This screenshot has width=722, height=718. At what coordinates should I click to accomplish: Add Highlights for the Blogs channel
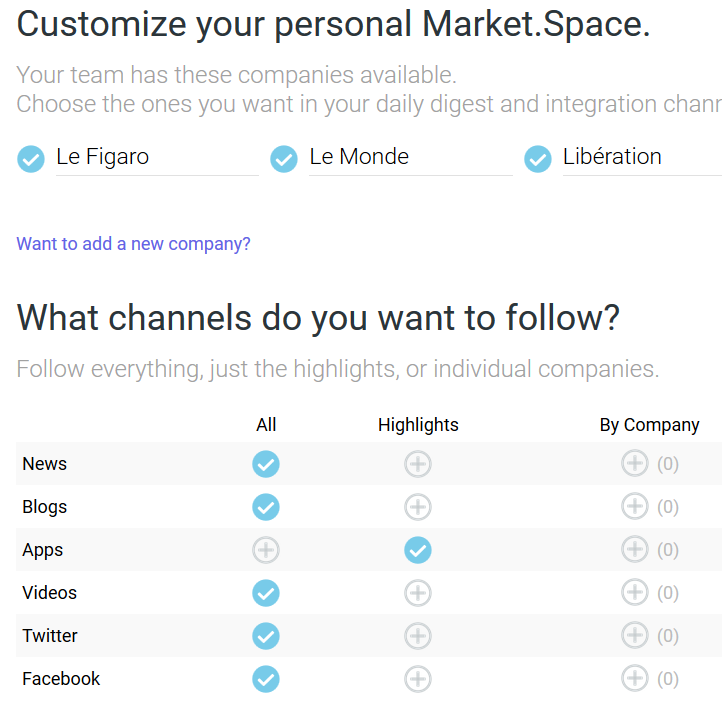[x=418, y=507]
